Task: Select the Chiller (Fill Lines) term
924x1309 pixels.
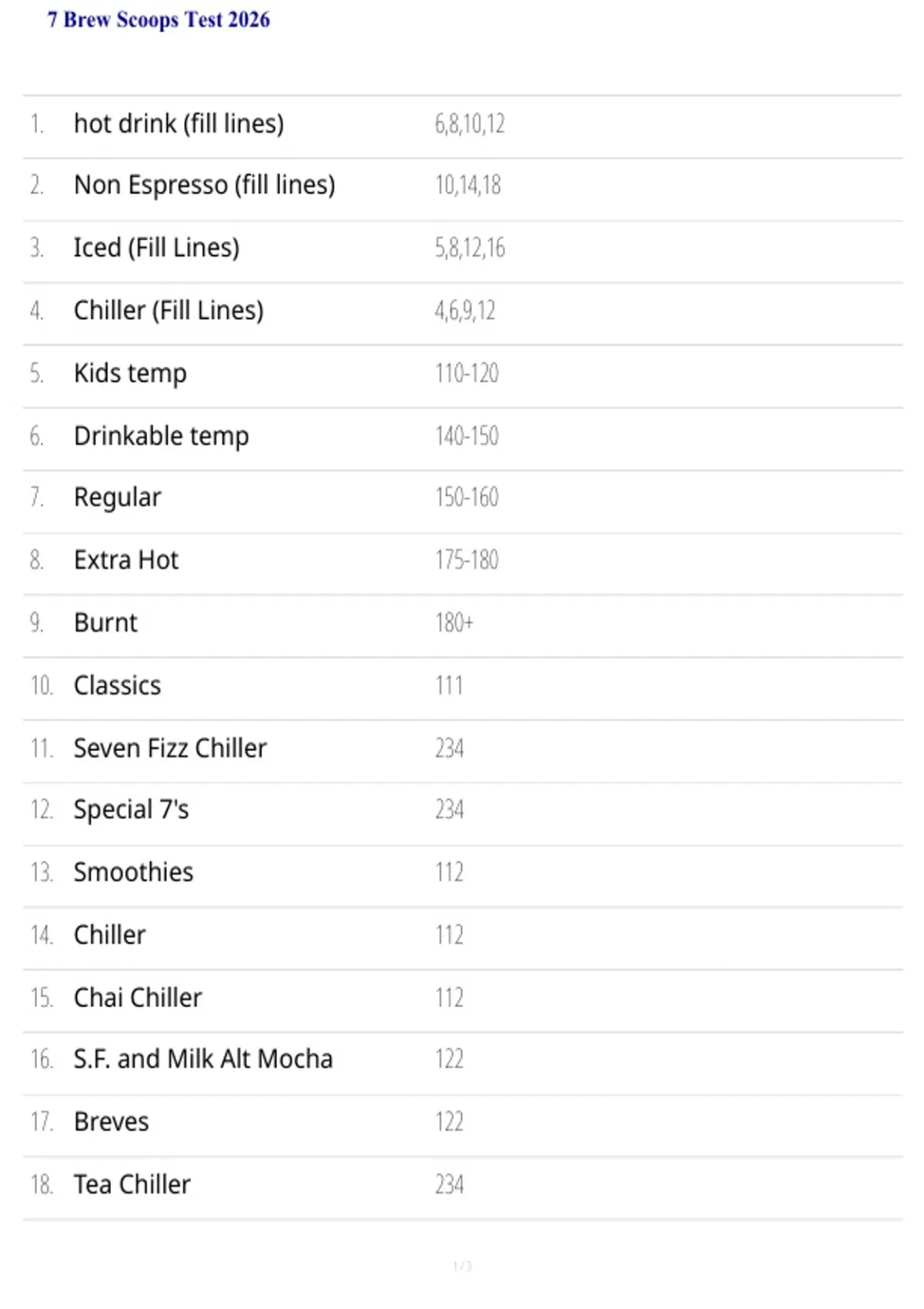Action: [169, 310]
